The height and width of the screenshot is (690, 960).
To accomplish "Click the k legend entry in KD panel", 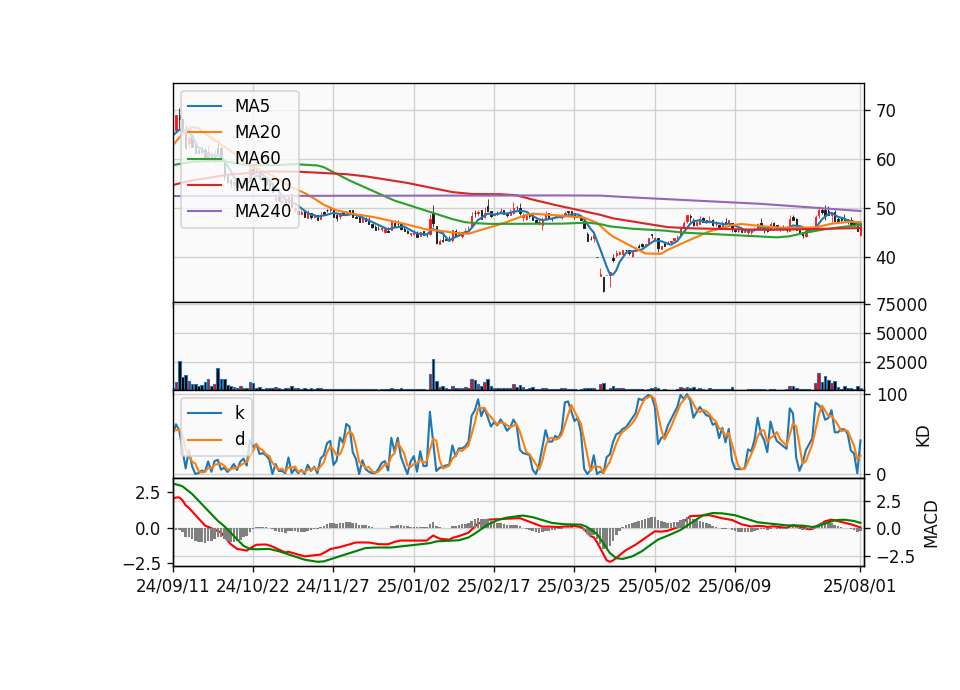I will [239, 413].
